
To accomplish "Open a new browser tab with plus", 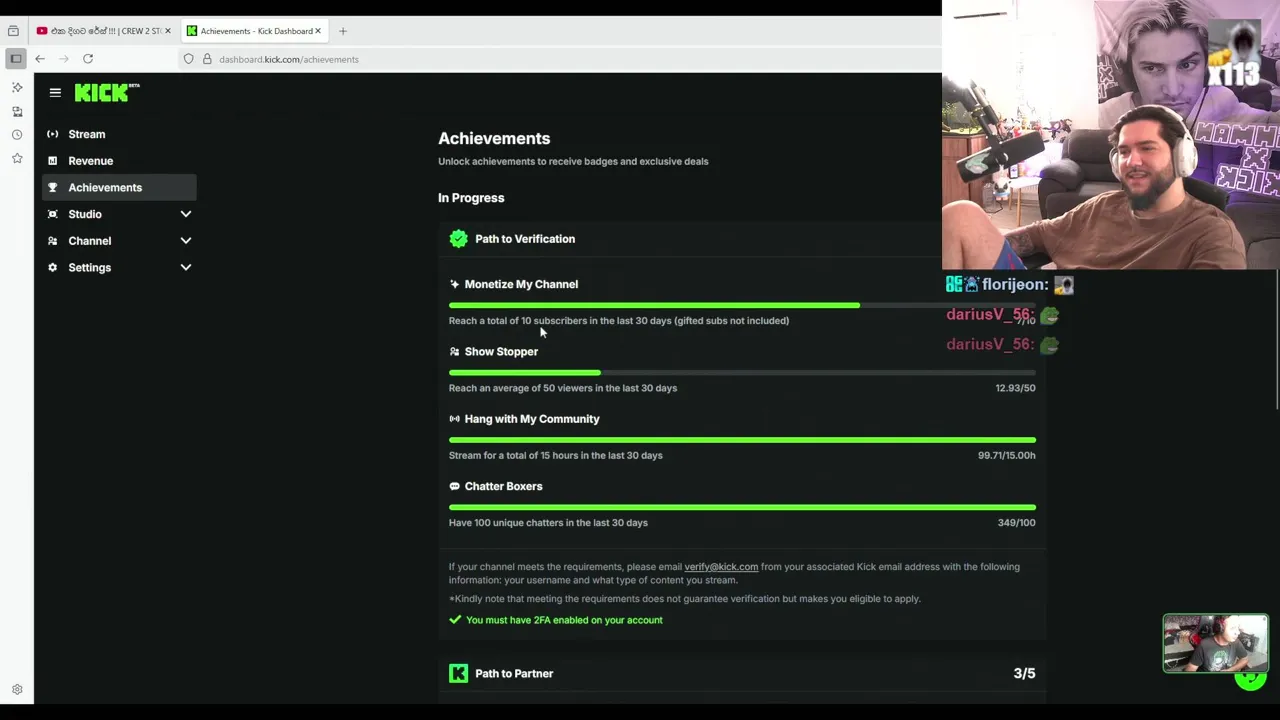I will [342, 31].
